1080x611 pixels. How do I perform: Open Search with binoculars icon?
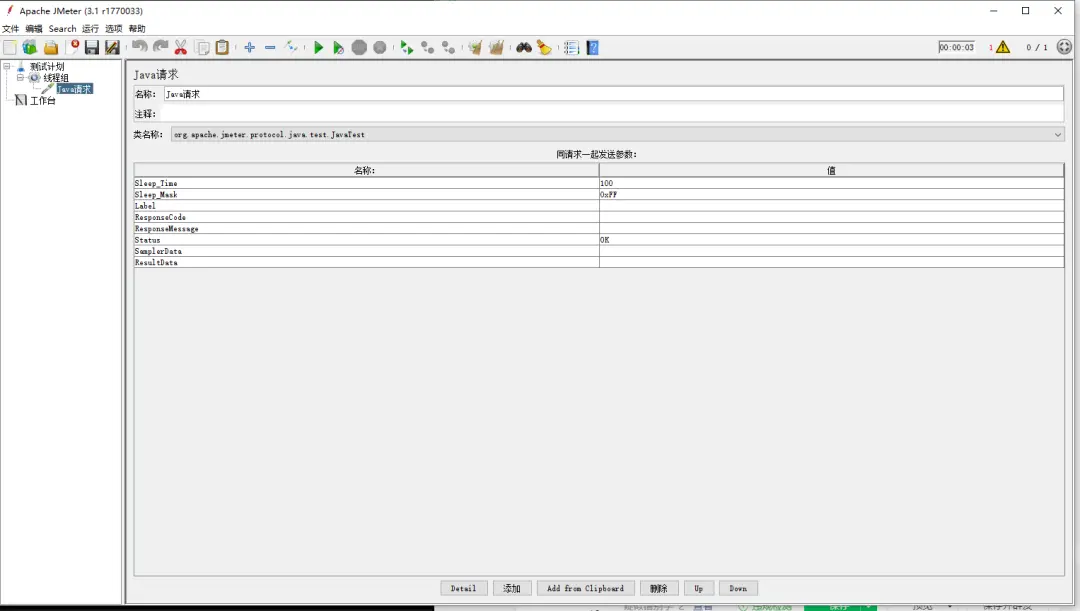pyautogui.click(x=524, y=48)
